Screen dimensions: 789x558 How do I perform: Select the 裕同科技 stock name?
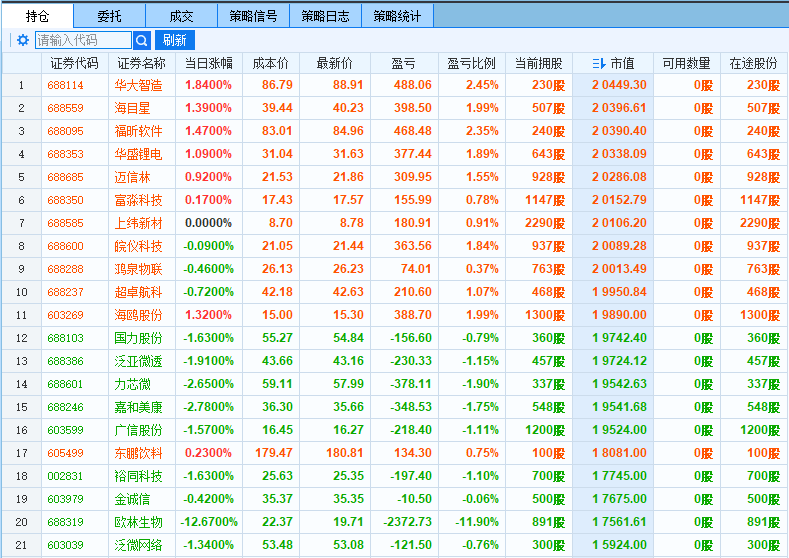pyautogui.click(x=138, y=476)
